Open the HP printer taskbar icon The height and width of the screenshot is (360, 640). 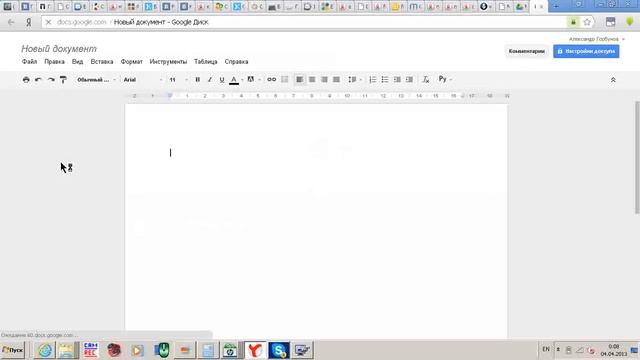pyautogui.click(x=230, y=350)
